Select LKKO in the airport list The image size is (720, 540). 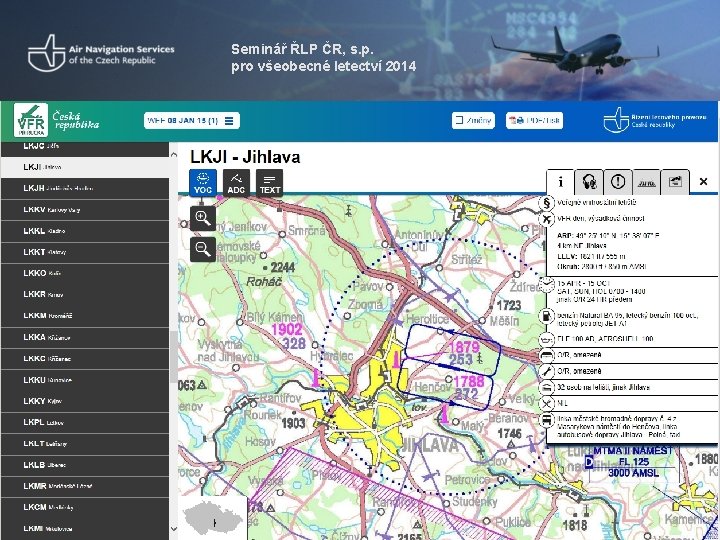point(85,273)
